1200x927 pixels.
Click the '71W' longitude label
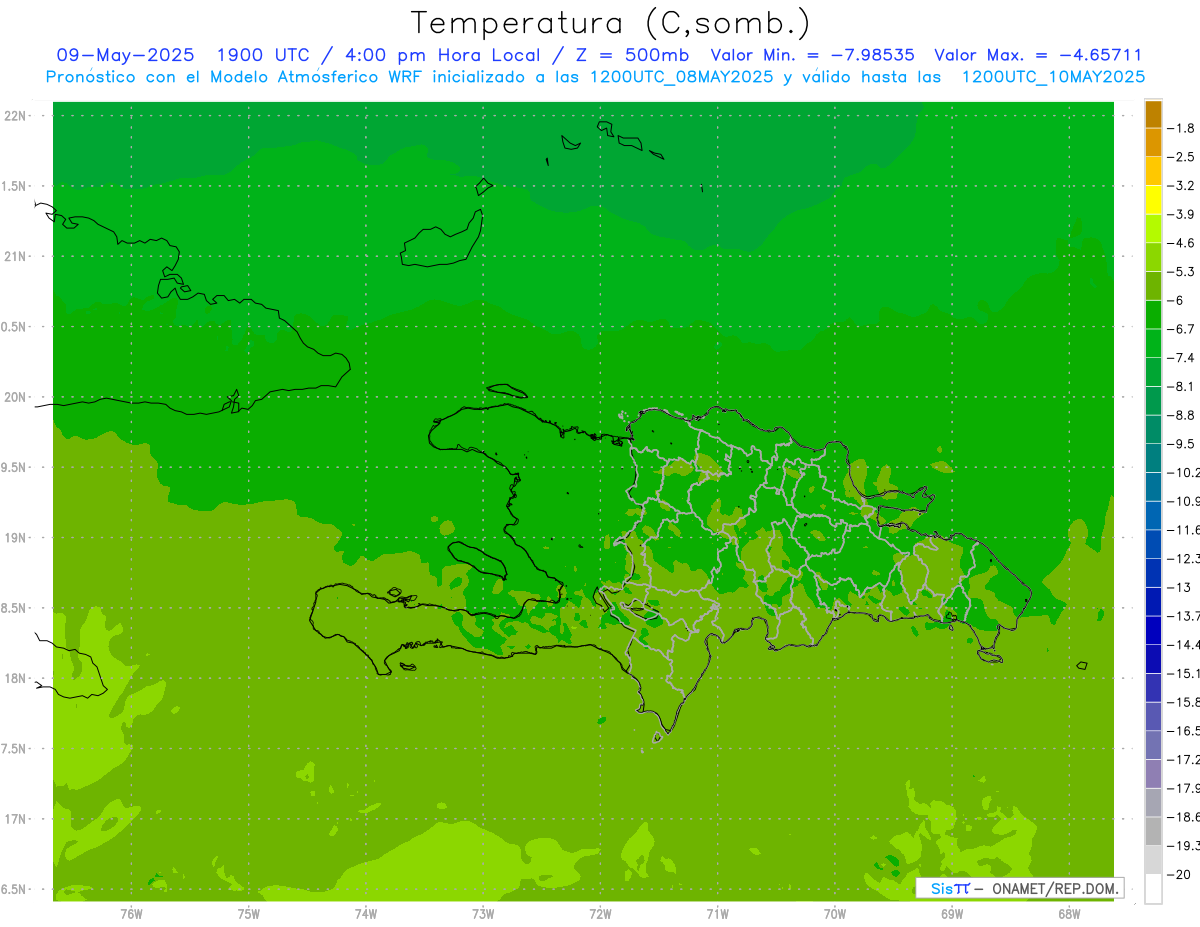pyautogui.click(x=717, y=913)
